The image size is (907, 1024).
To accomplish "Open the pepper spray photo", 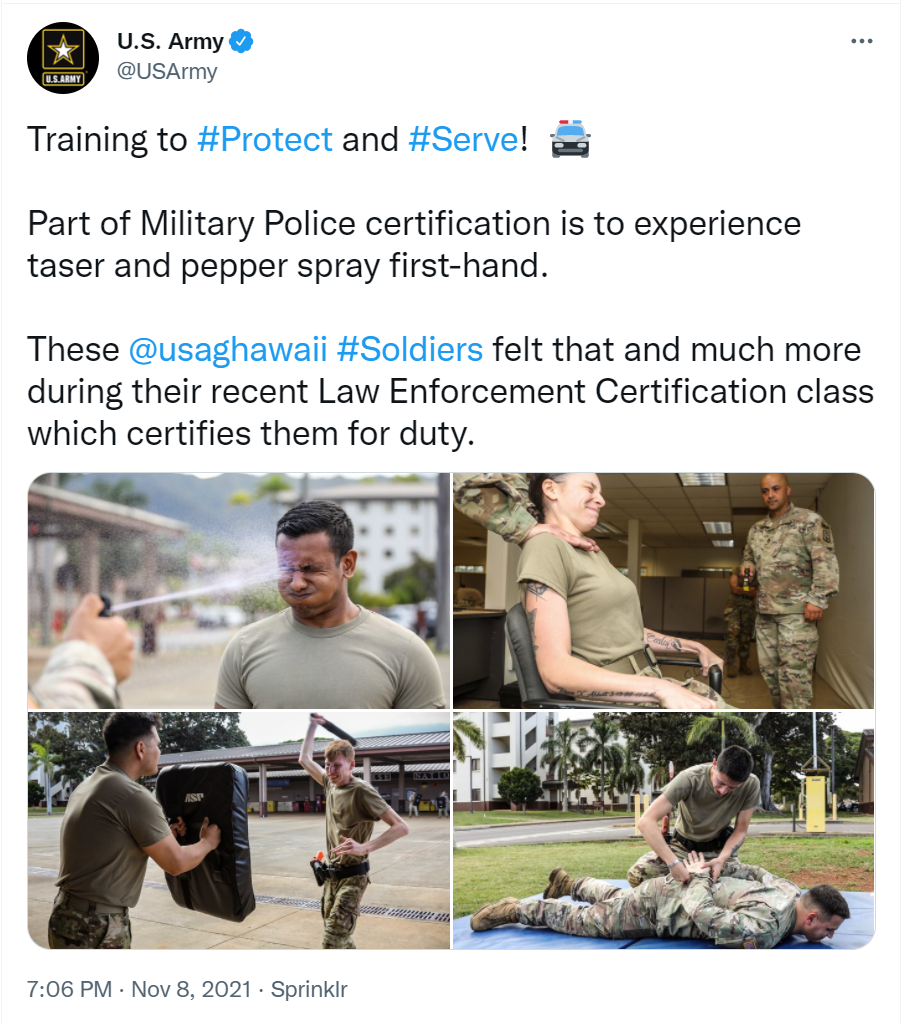I will coord(238,590).
